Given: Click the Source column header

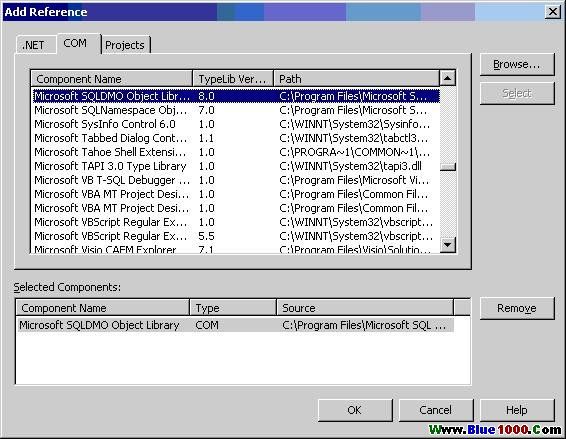Looking at the screenshot, I should pos(365,308).
